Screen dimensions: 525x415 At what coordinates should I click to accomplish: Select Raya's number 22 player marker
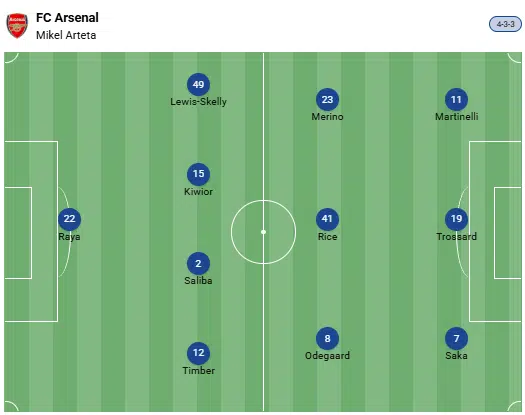(69, 219)
